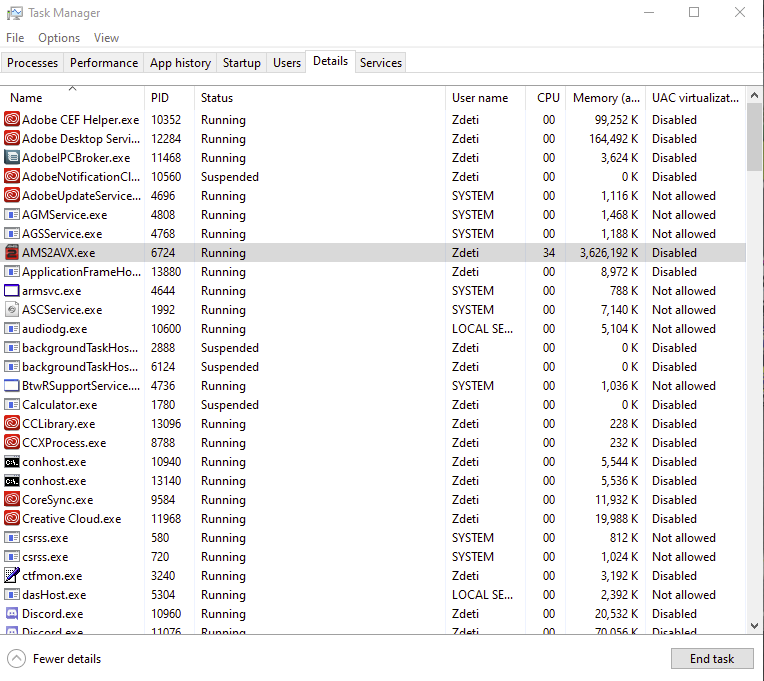Screen dimensions: 764x681
Task: Click the conhost.exe icon with PID 10940
Action: [x=12, y=461]
